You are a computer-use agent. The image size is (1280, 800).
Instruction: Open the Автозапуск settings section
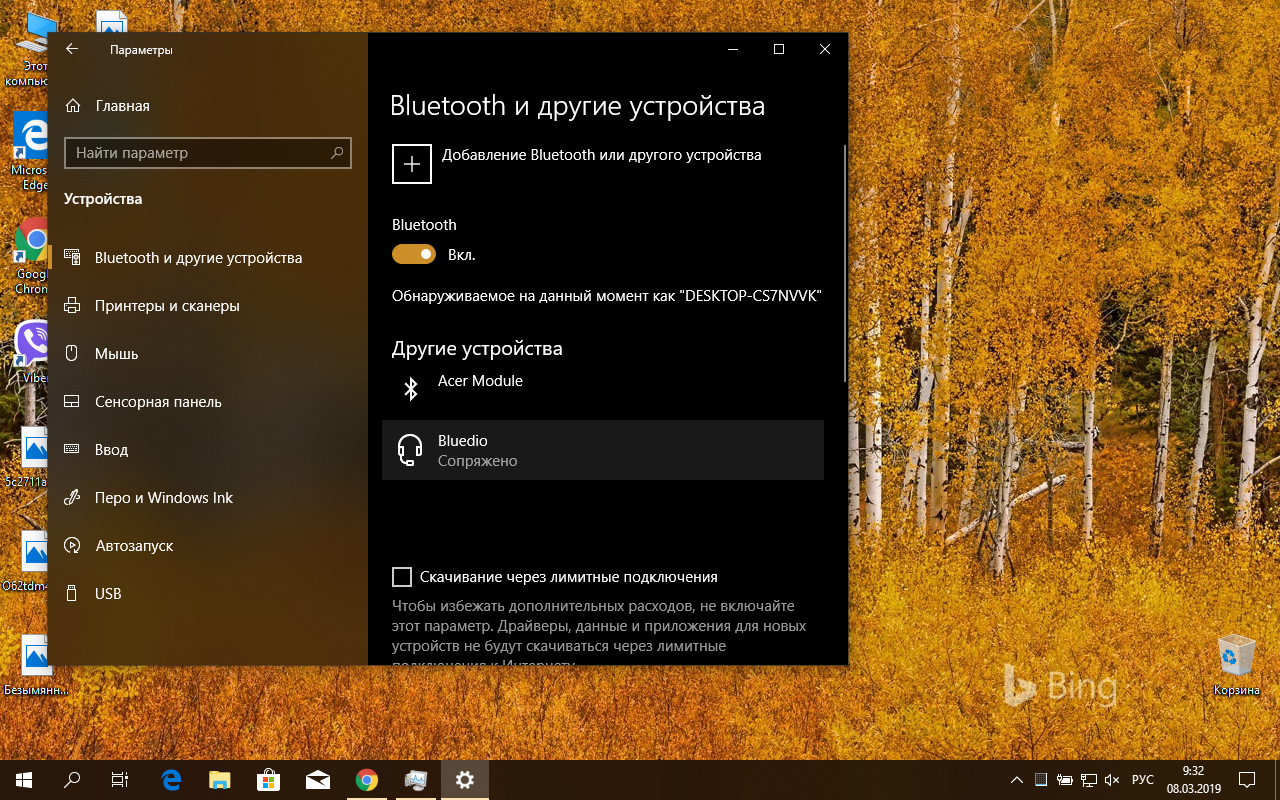[208, 546]
